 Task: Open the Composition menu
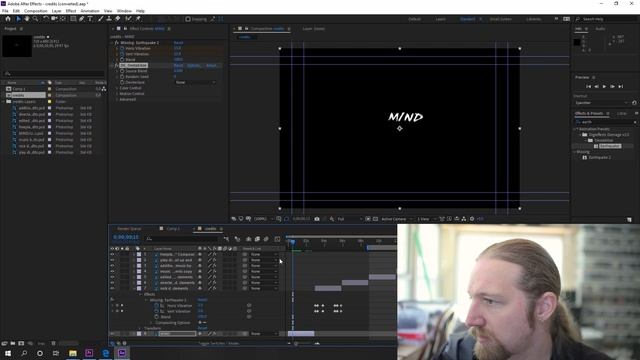click(36, 11)
